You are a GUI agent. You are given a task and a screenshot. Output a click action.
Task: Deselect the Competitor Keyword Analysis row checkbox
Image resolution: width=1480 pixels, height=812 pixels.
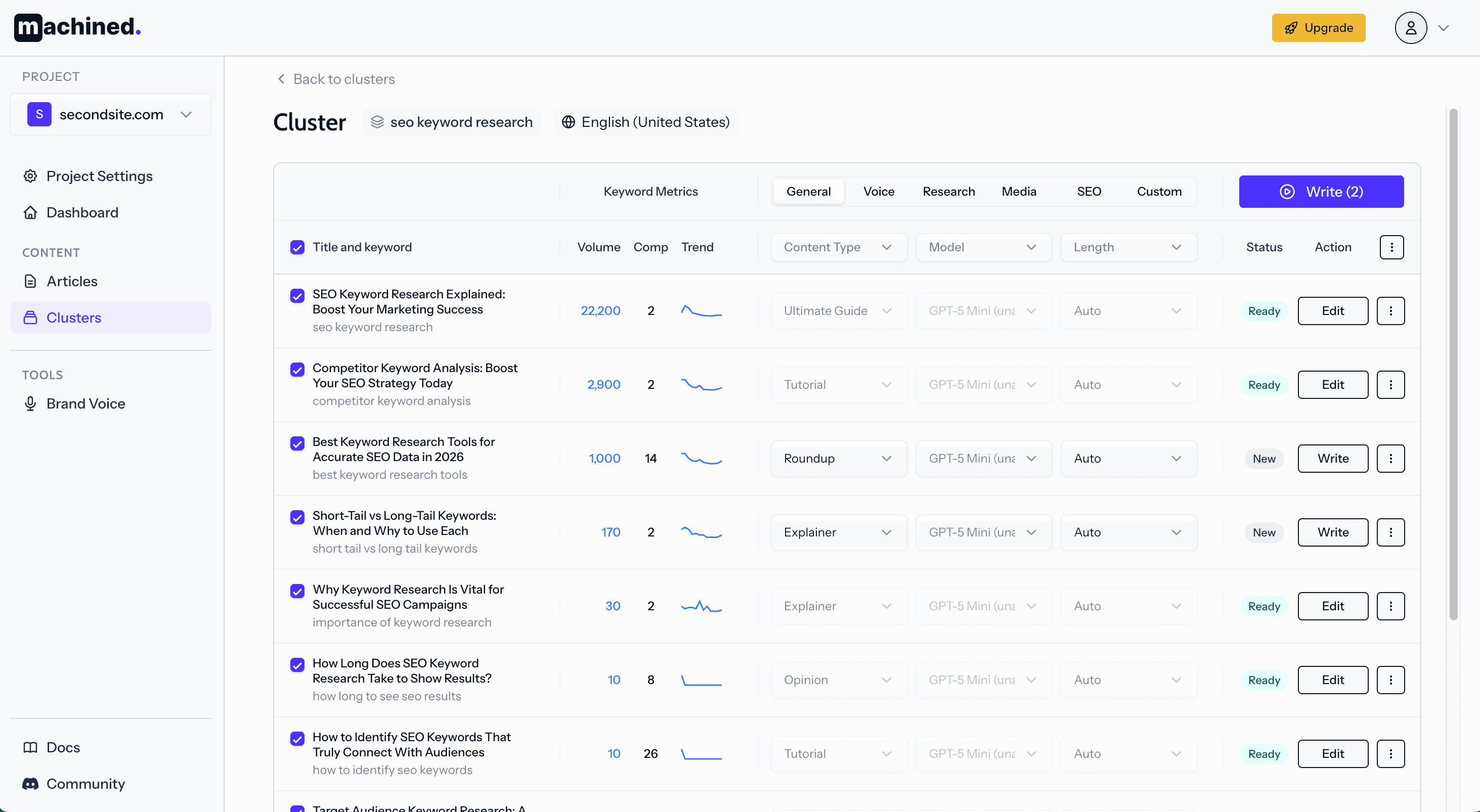[297, 369]
